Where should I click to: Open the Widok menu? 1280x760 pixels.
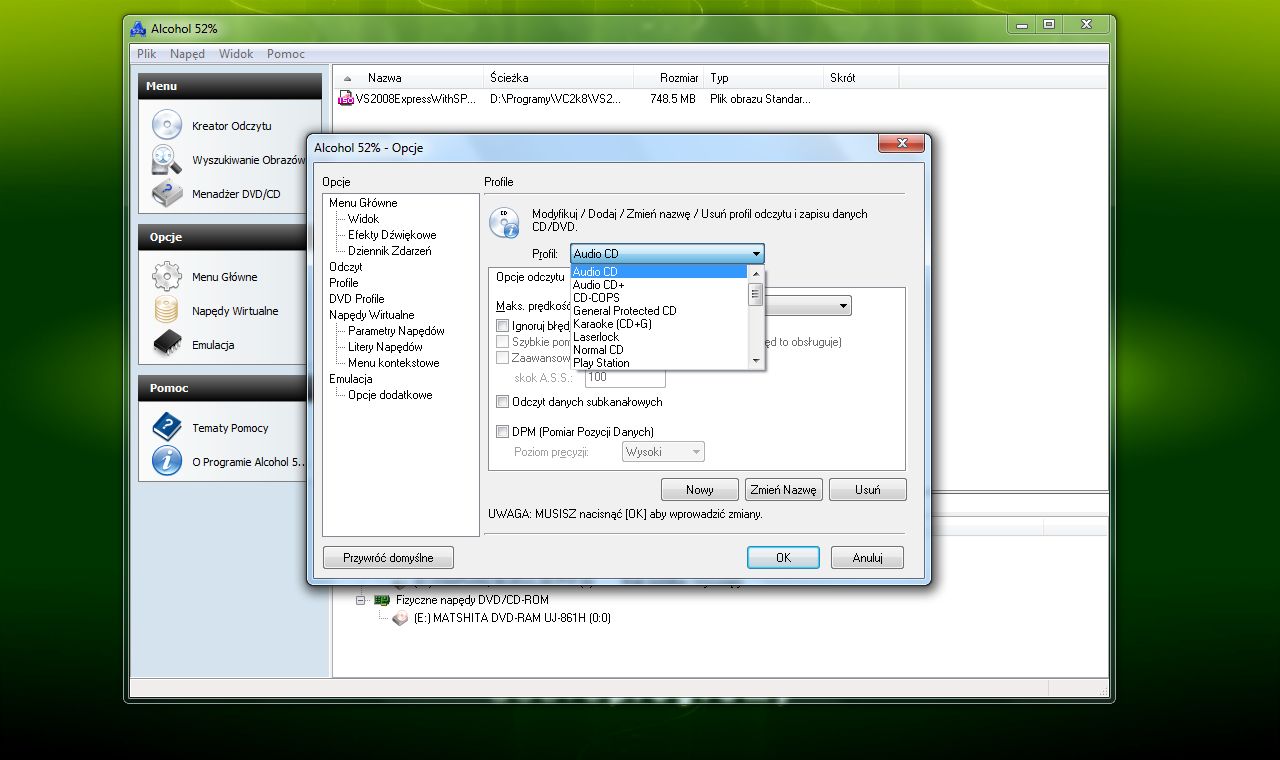click(236, 54)
